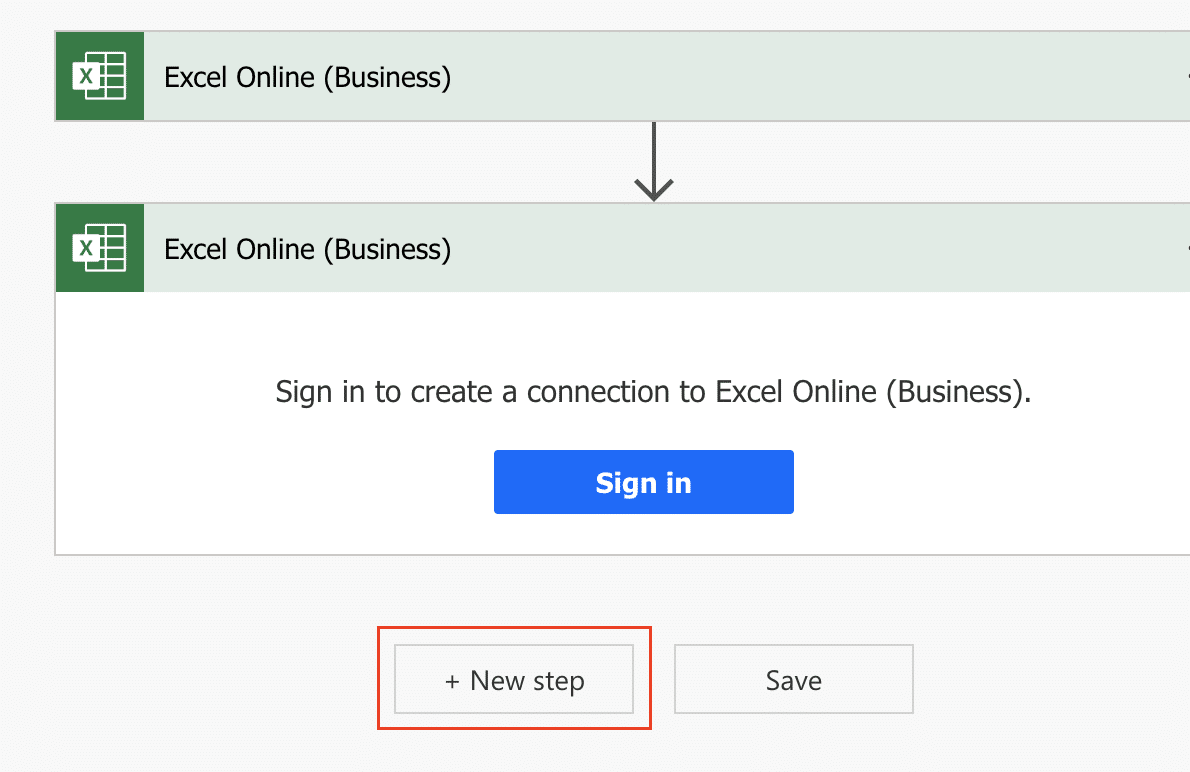Click the plus symbol on New step
The height and width of the screenshot is (772, 1190).
(452, 682)
